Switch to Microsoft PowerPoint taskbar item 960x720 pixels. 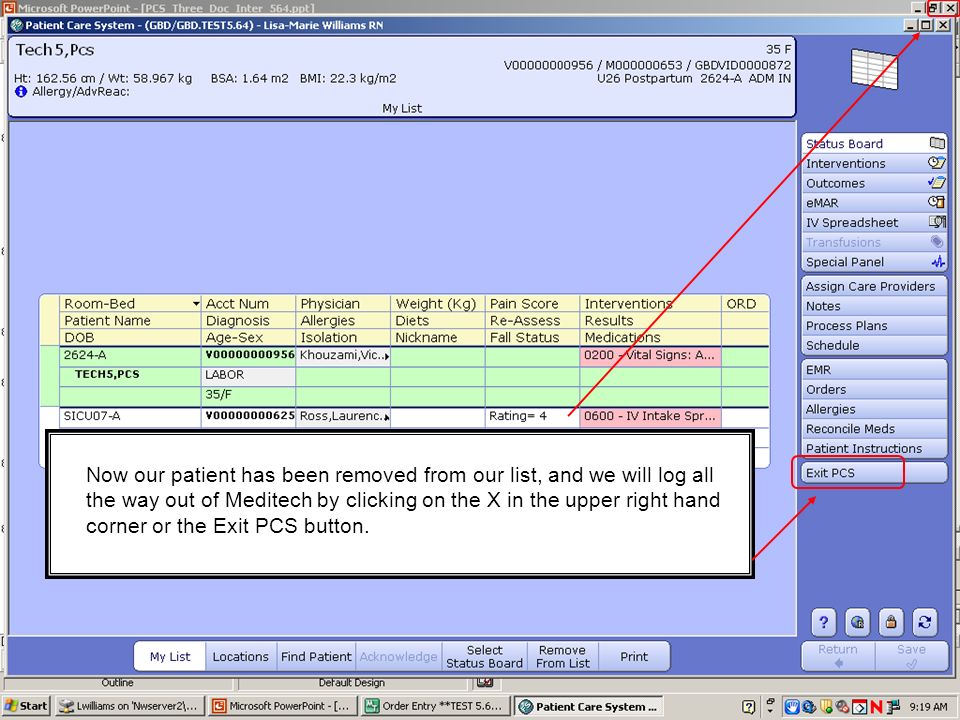(x=282, y=706)
